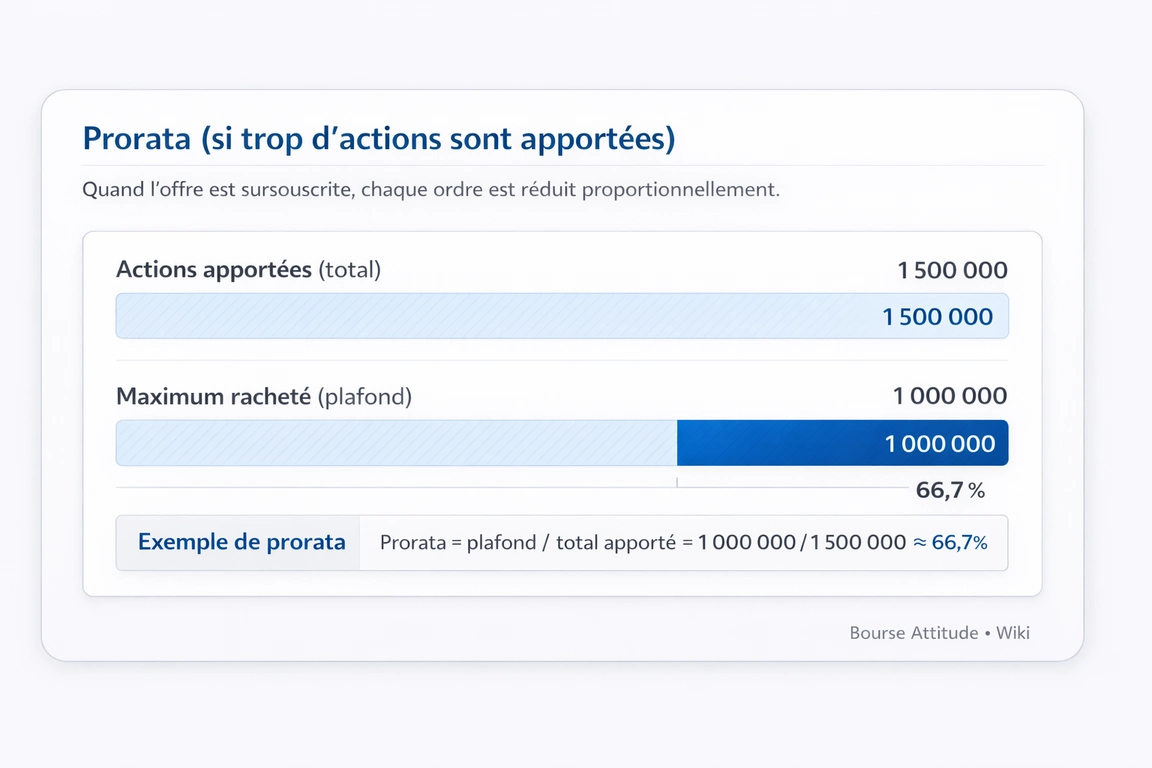Click the blue "≈ 66,7%" formula result
The width and height of the screenshot is (1152, 768).
click(x=950, y=543)
